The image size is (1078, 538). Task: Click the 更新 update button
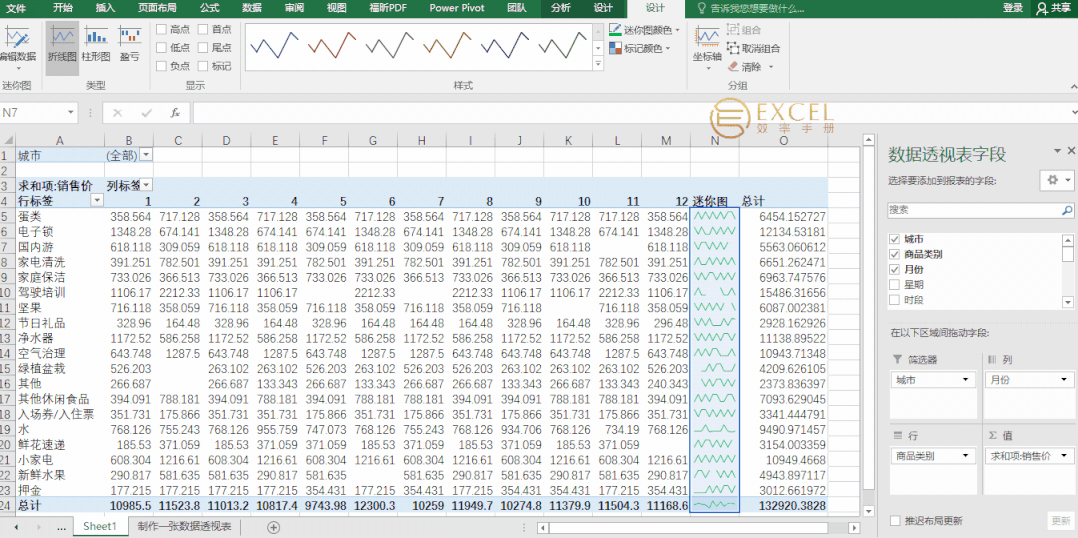[1060, 520]
